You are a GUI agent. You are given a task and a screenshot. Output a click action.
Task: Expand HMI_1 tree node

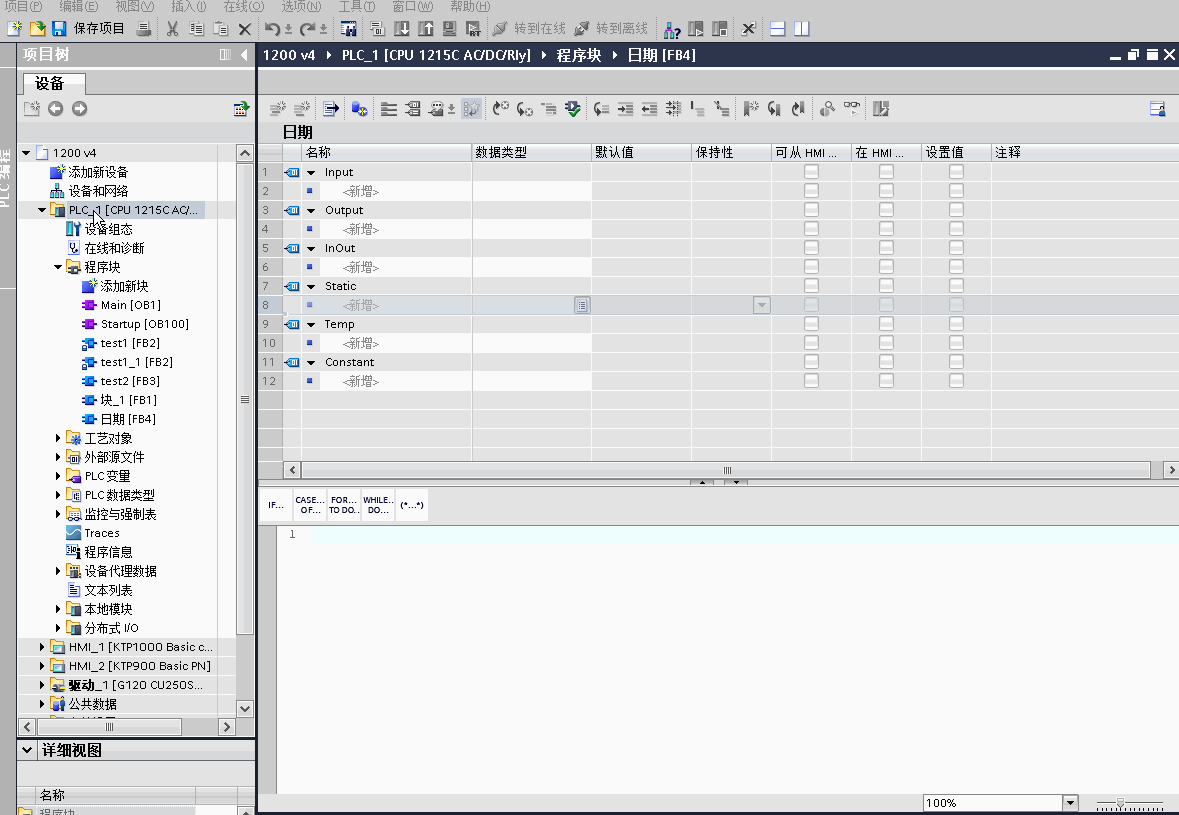pyautogui.click(x=42, y=647)
